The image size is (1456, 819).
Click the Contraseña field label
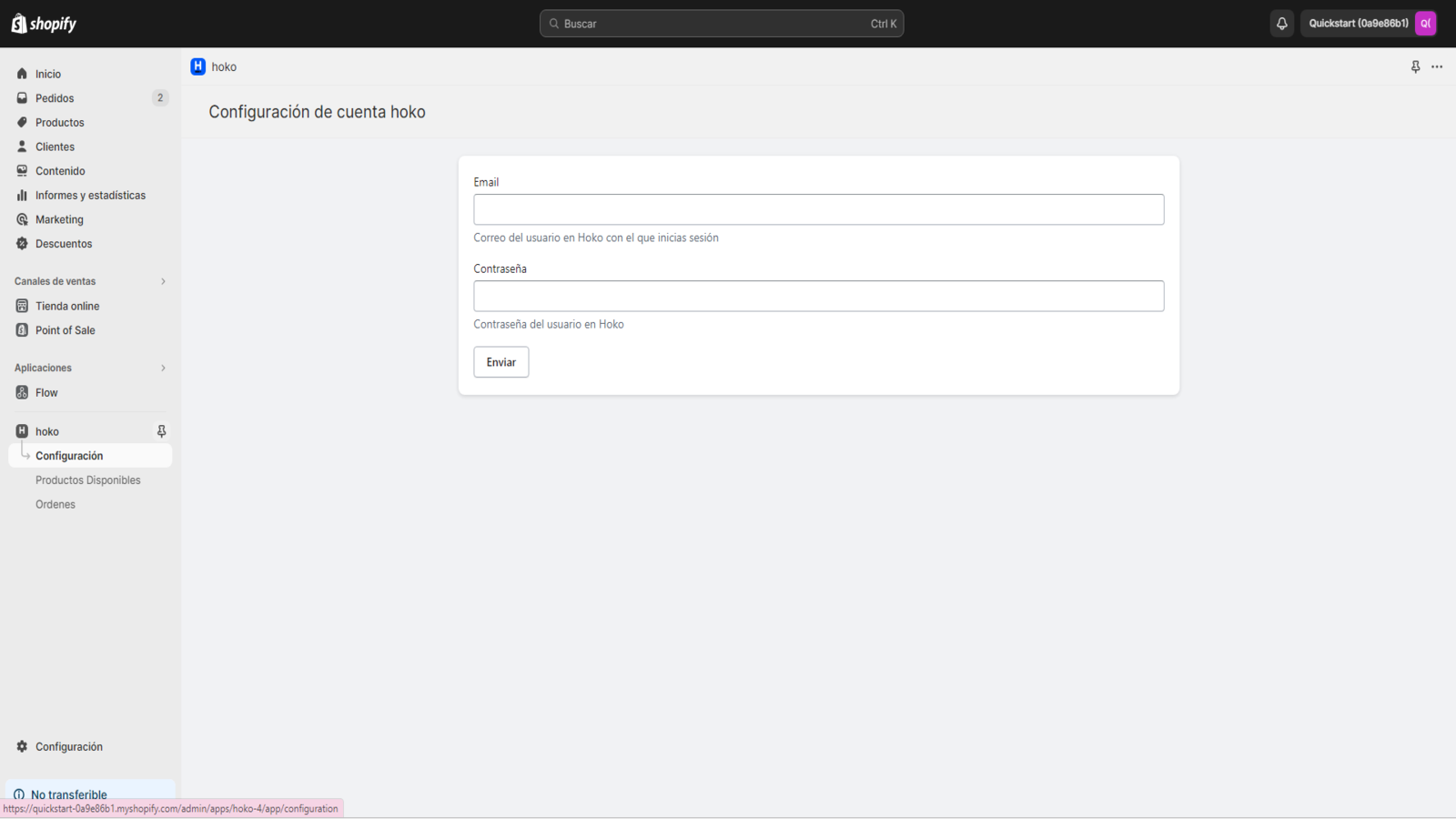(x=500, y=268)
